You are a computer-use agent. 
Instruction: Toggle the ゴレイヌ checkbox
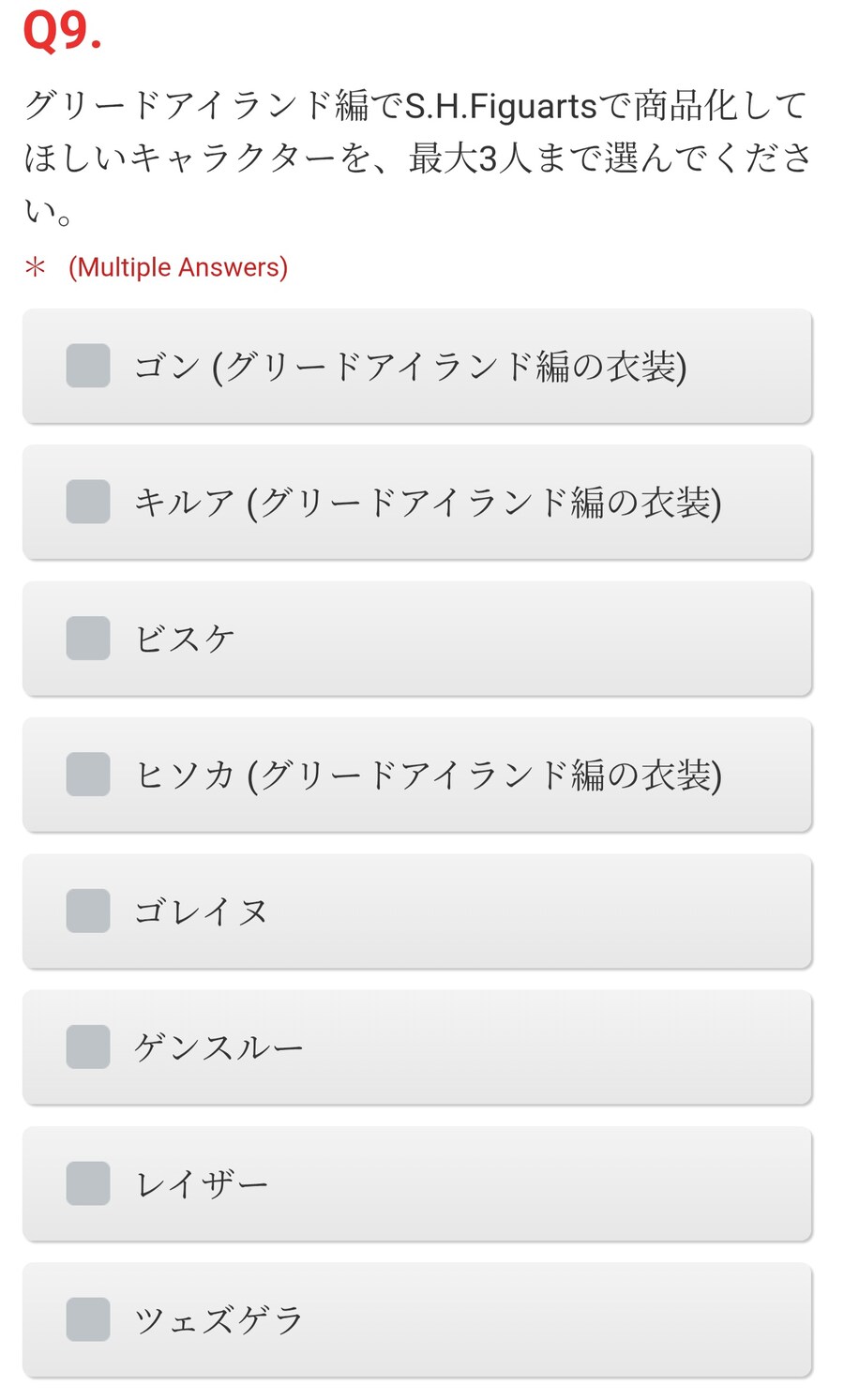point(88,911)
